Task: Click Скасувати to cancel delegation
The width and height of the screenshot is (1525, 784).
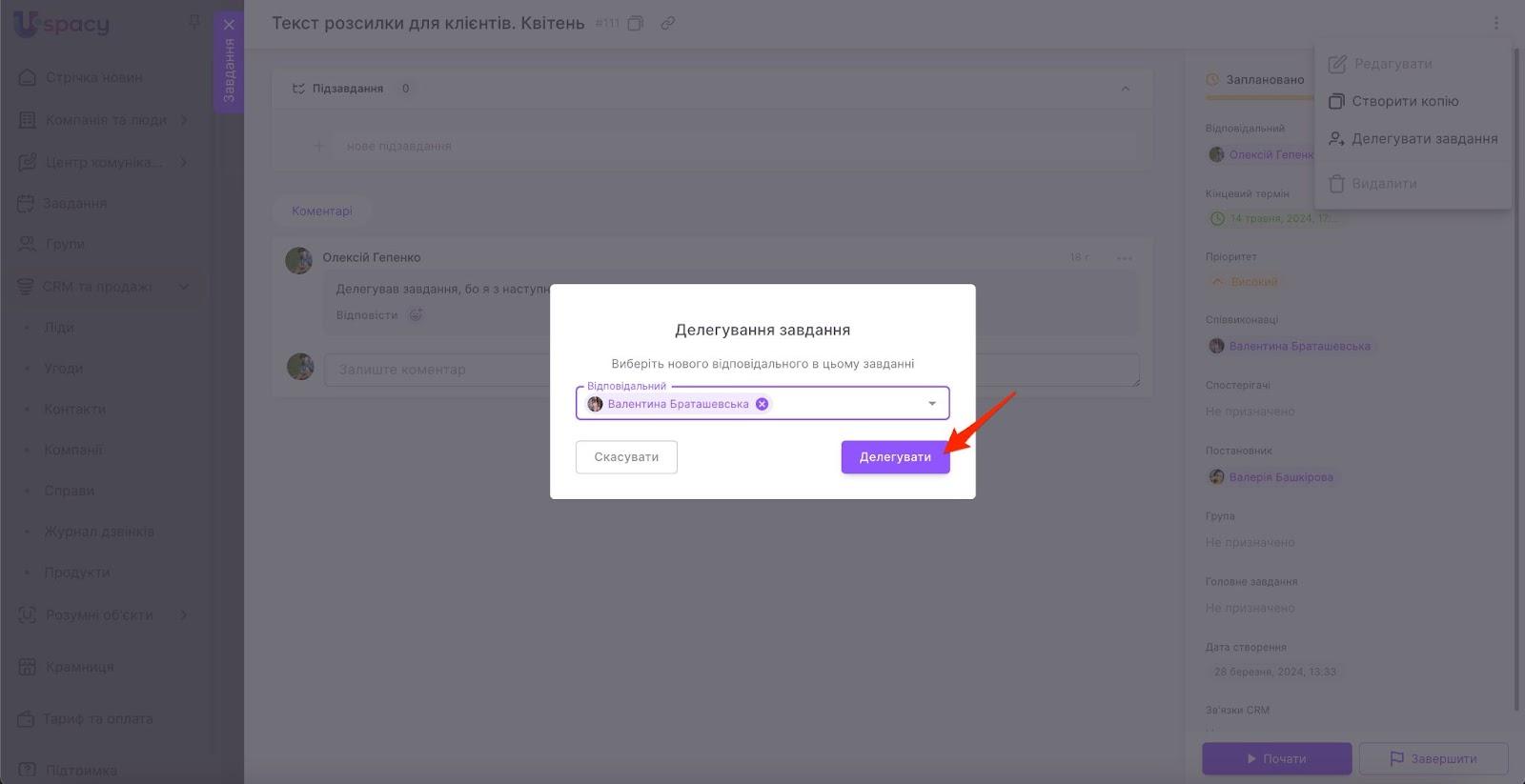Action: point(626,457)
